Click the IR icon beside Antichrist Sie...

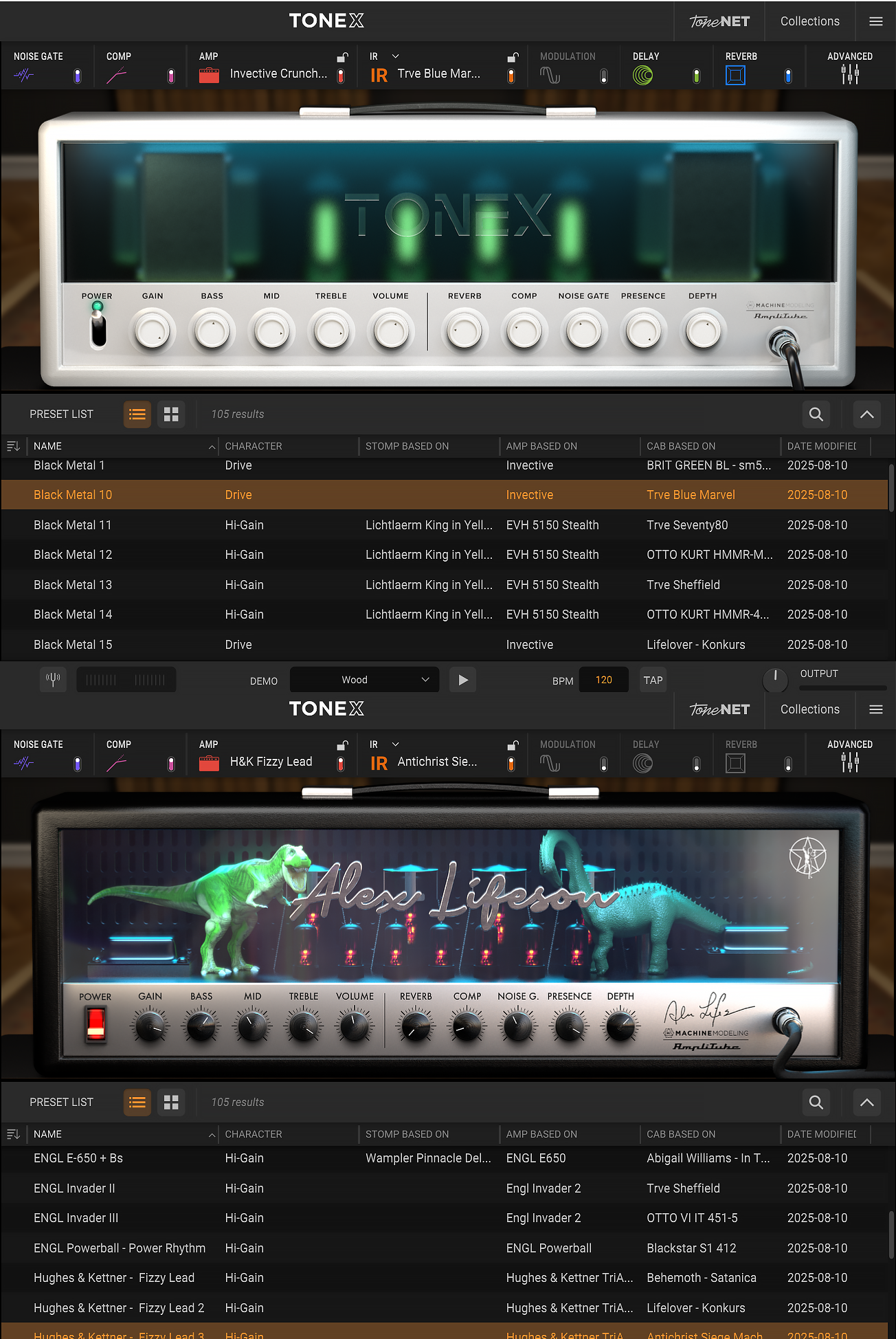coord(379,764)
